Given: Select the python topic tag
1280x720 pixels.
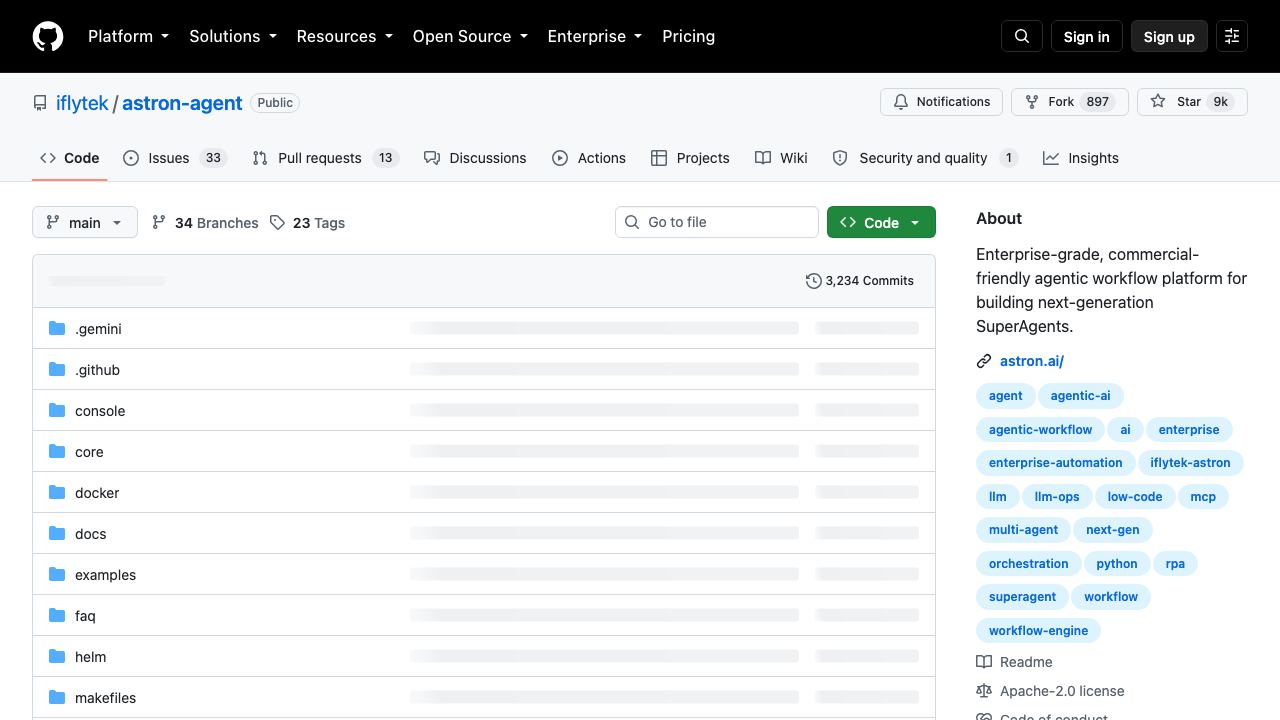Looking at the screenshot, I should pos(1117,564).
